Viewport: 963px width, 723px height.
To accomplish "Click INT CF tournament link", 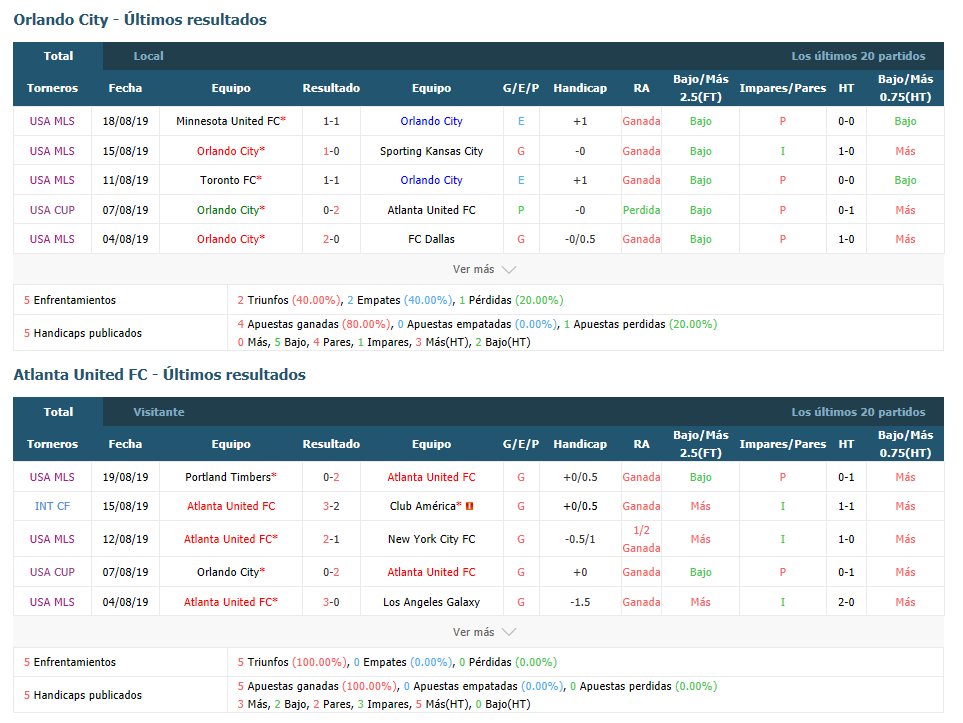I will (x=52, y=506).
